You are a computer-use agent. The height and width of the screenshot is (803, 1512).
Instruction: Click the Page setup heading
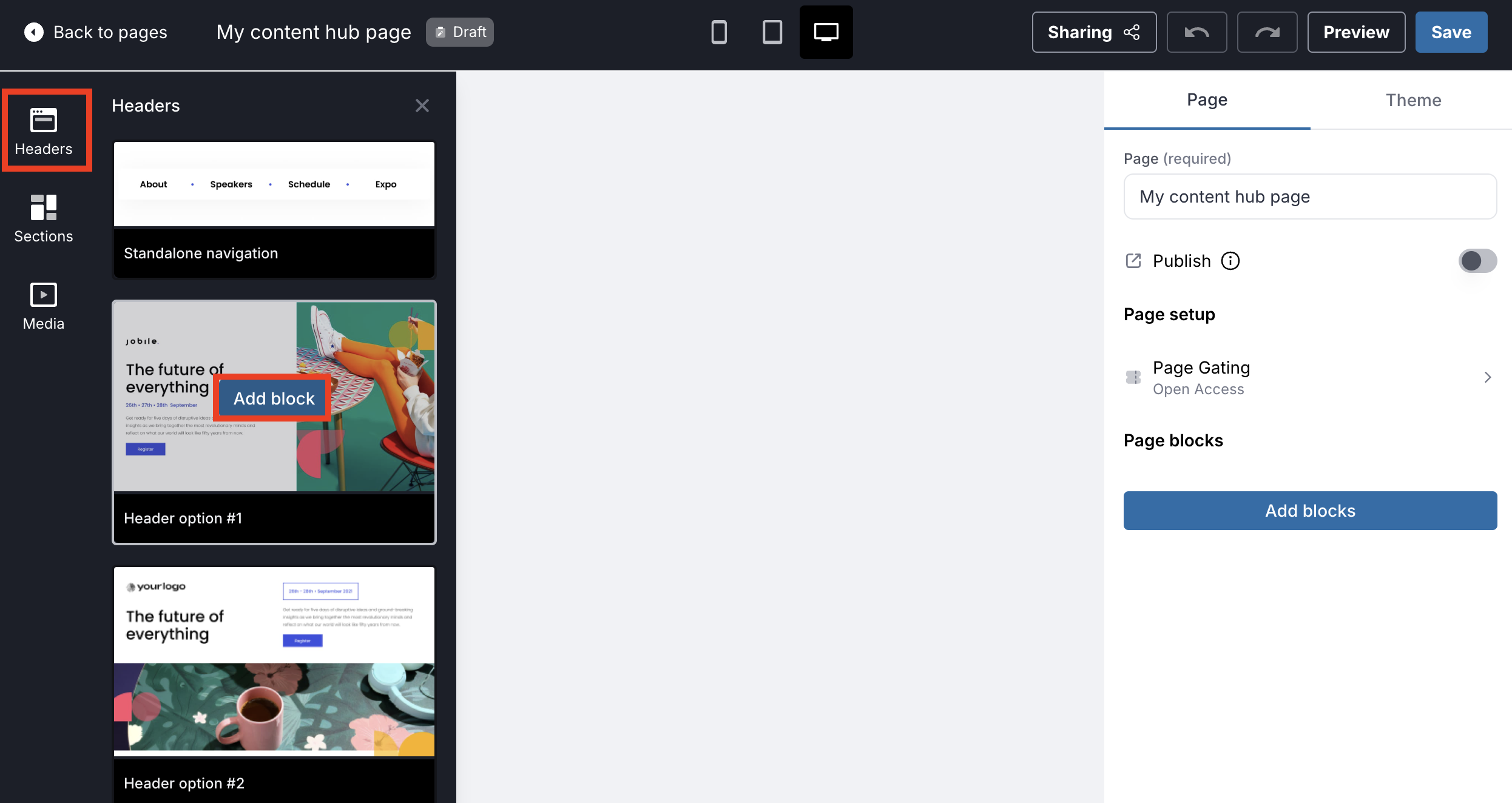pyautogui.click(x=1169, y=314)
